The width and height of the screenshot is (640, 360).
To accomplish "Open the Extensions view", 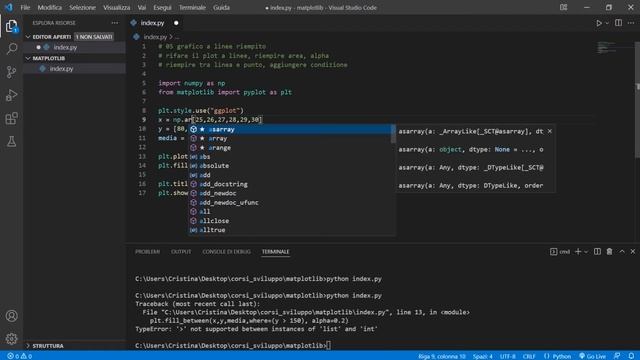I will 11,118.
